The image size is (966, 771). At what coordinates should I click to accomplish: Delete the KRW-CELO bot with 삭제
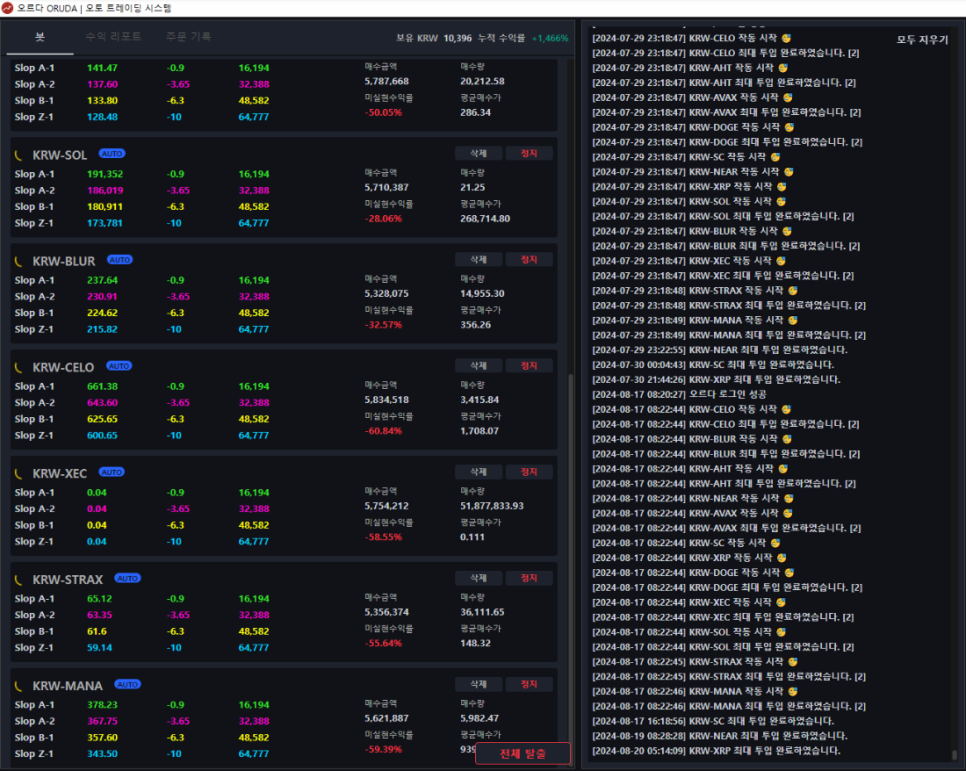point(479,365)
